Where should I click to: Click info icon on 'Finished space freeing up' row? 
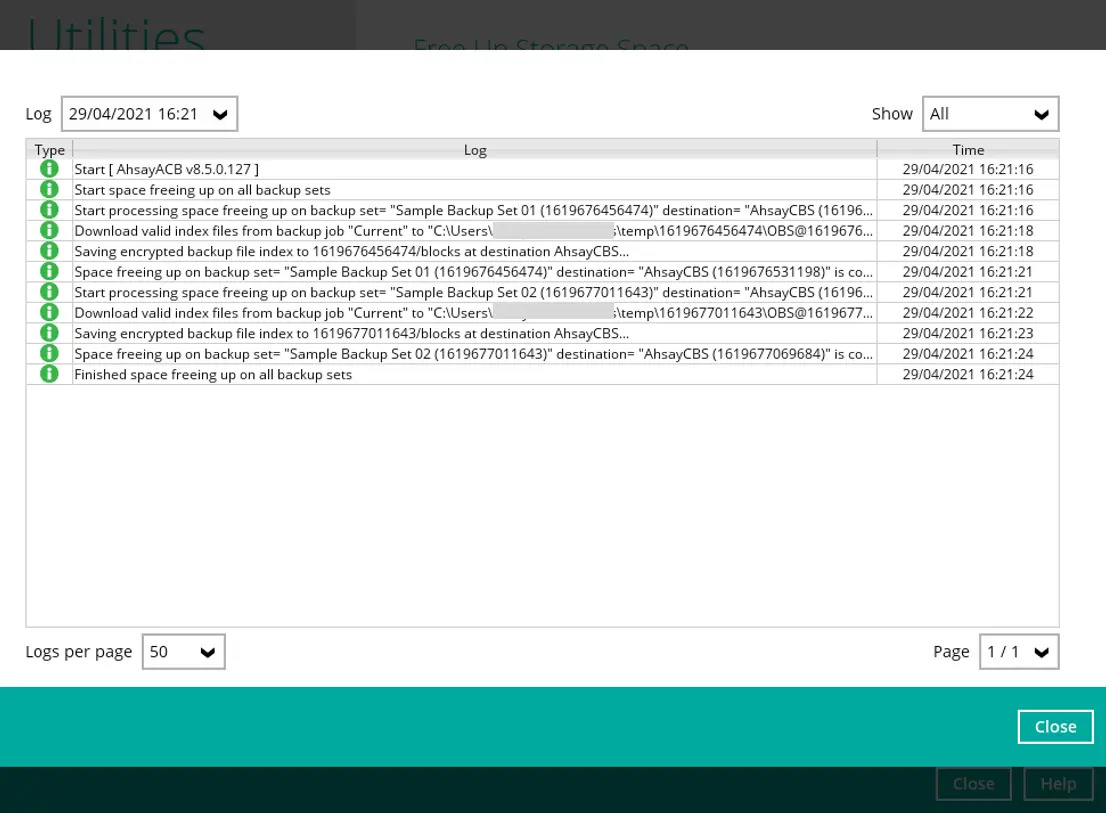pos(49,374)
